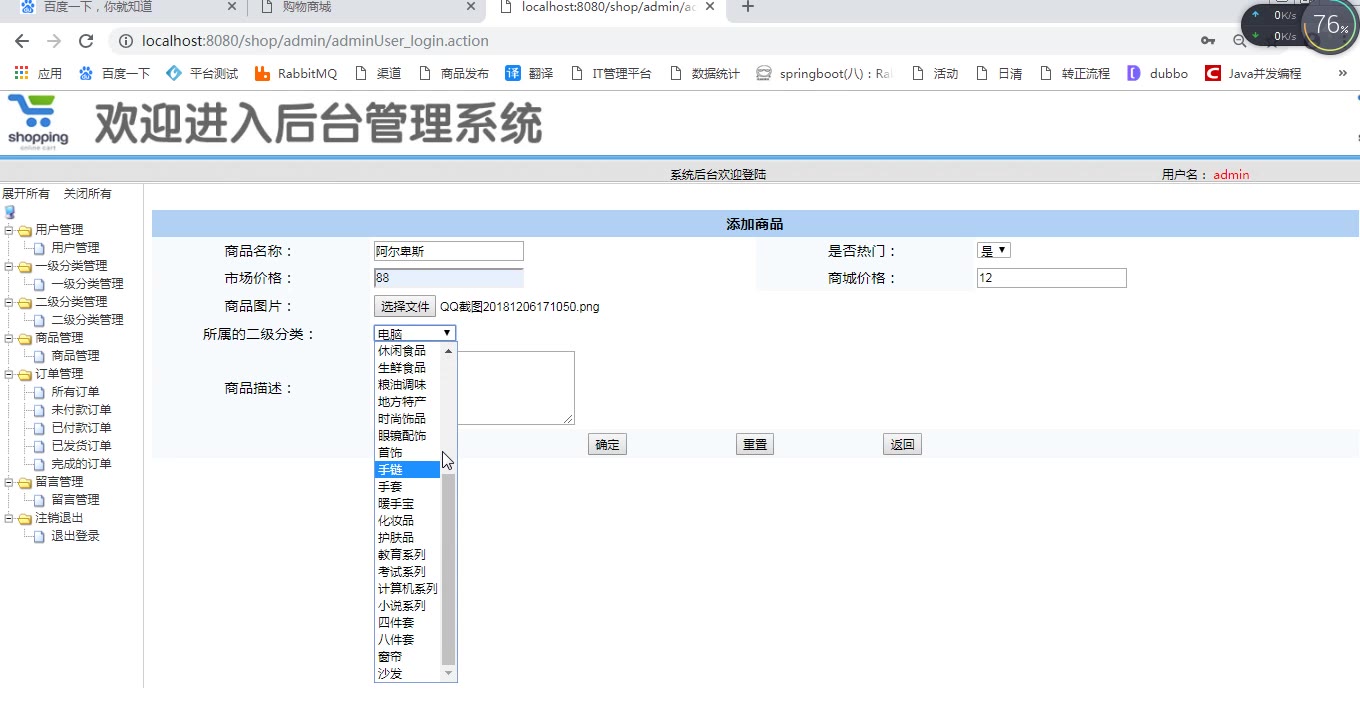This screenshot has height=720, width=1360.
Task: Open 所有订单 in the tree
Action: pyautogui.click(x=75, y=392)
